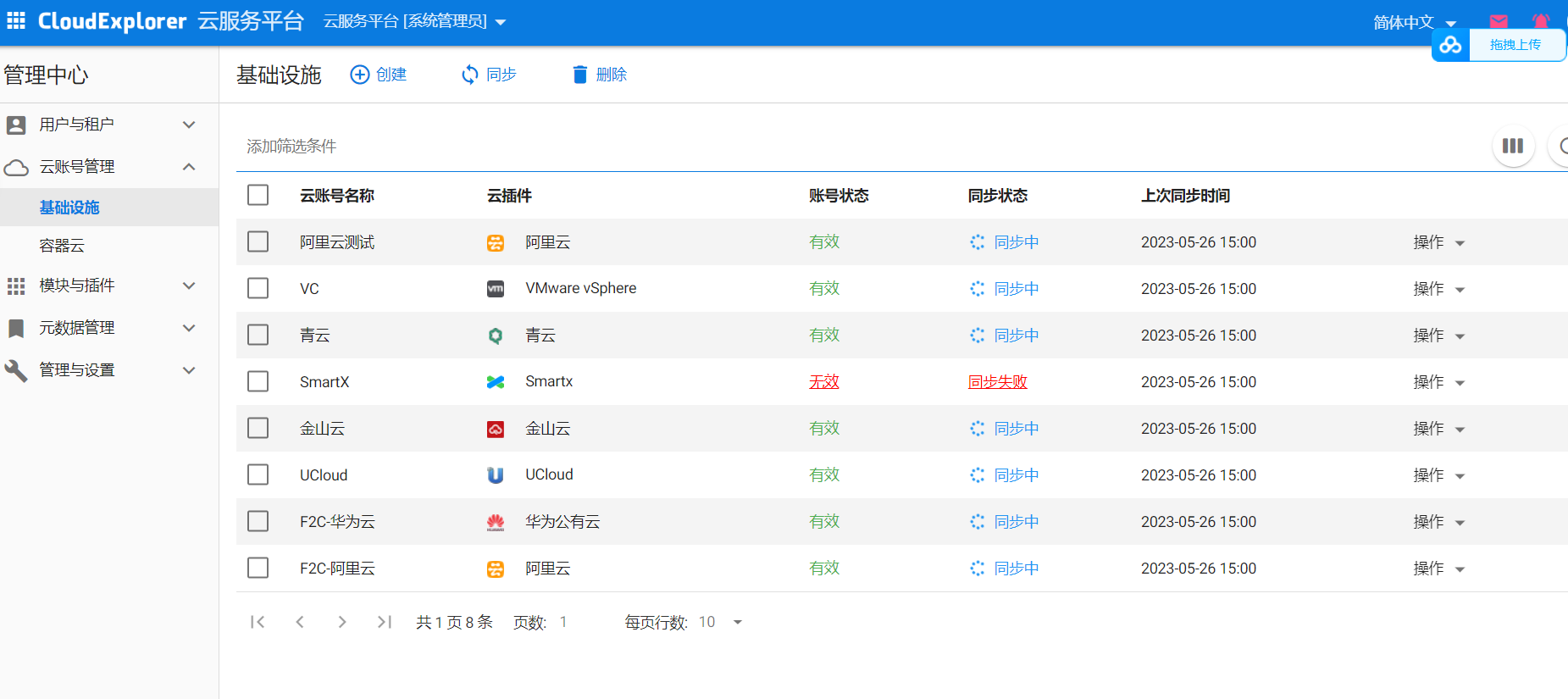Collapse the 云账号管理 menu chevron
Image resolution: width=1568 pixels, height=699 pixels.
[x=189, y=167]
